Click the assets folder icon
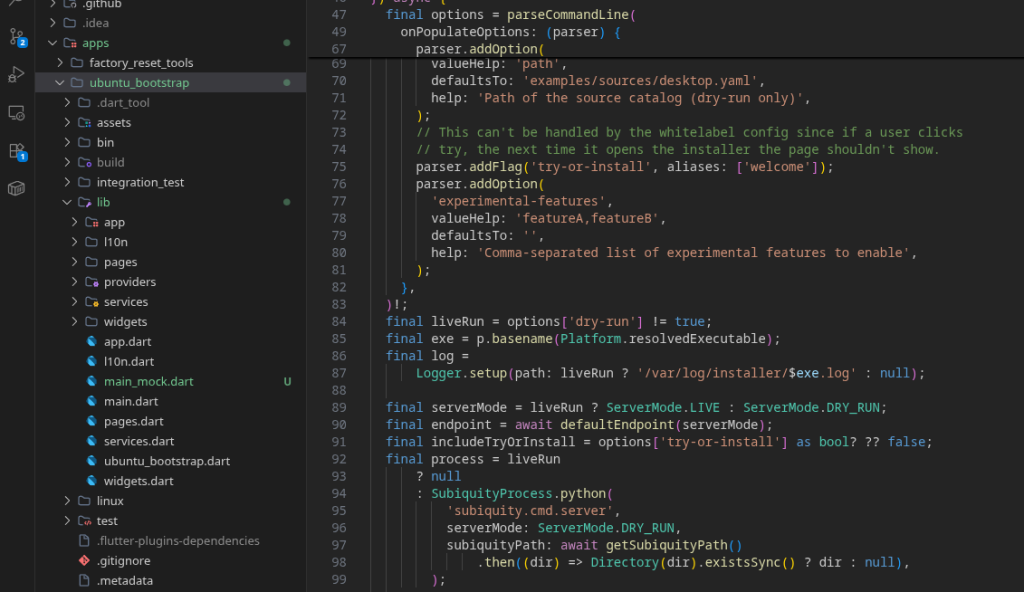Image resolution: width=1024 pixels, height=592 pixels. point(84,122)
